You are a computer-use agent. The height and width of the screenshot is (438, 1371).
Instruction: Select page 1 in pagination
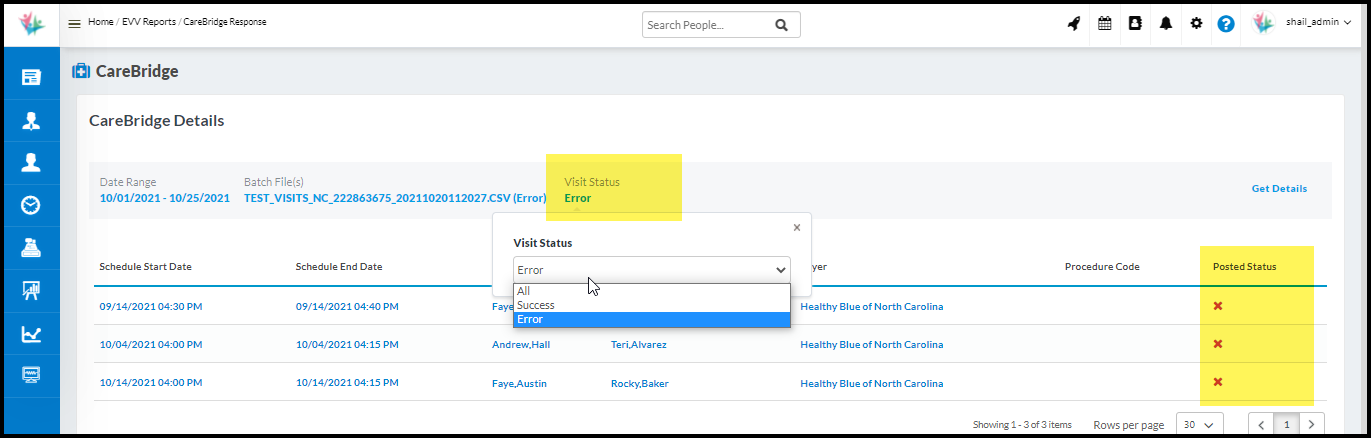pyautogui.click(x=1287, y=425)
